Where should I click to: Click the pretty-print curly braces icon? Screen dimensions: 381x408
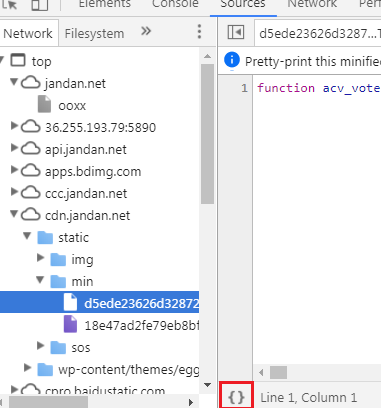pos(236,397)
